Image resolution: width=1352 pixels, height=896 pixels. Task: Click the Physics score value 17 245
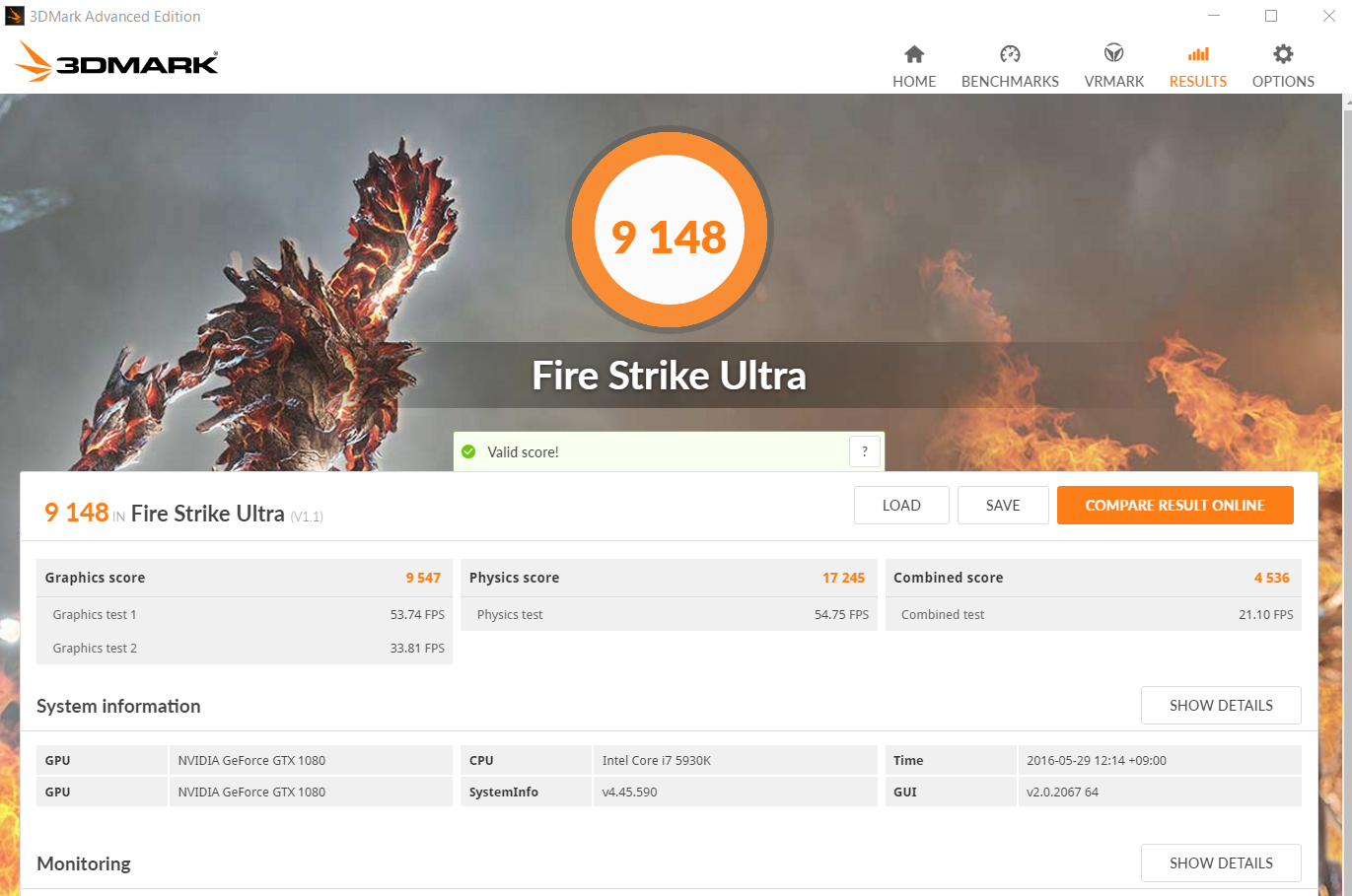pyautogui.click(x=843, y=578)
